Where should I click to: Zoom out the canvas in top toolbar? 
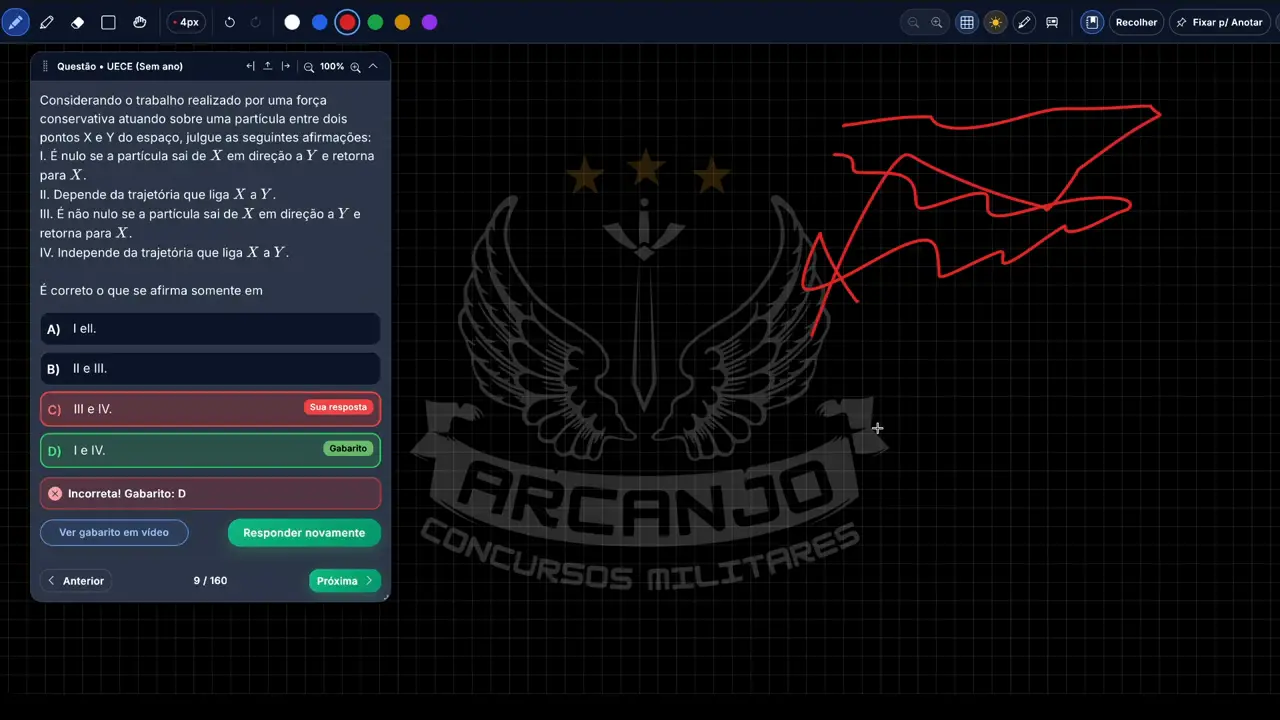coord(913,22)
